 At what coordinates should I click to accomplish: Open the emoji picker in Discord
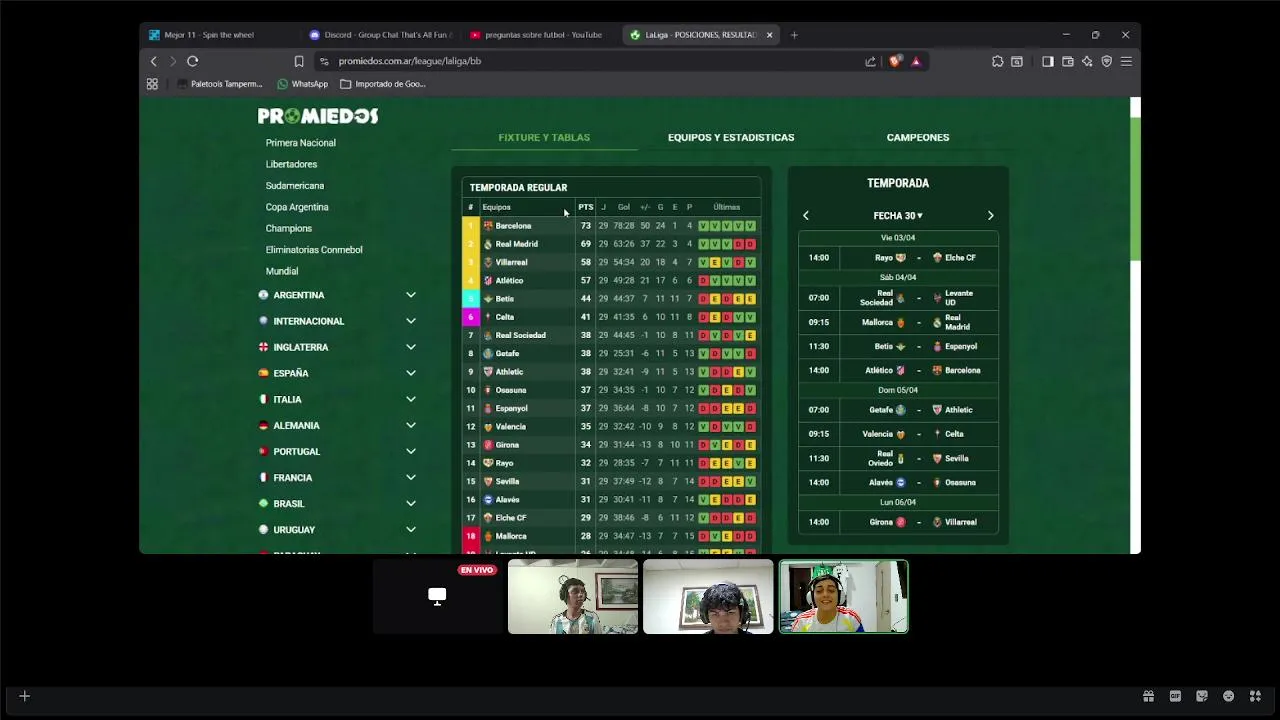click(x=1228, y=696)
